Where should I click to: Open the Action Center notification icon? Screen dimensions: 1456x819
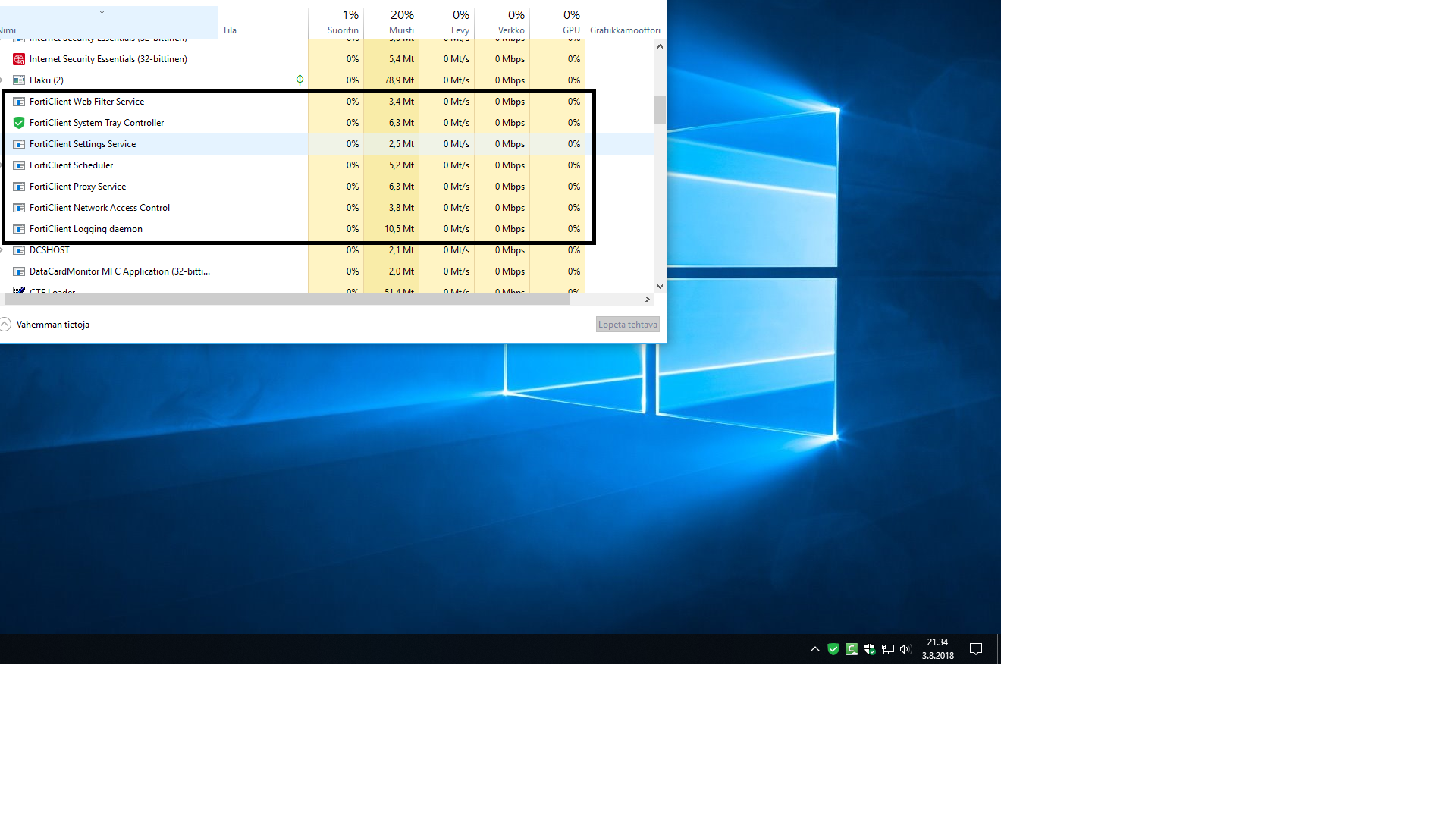(976, 649)
